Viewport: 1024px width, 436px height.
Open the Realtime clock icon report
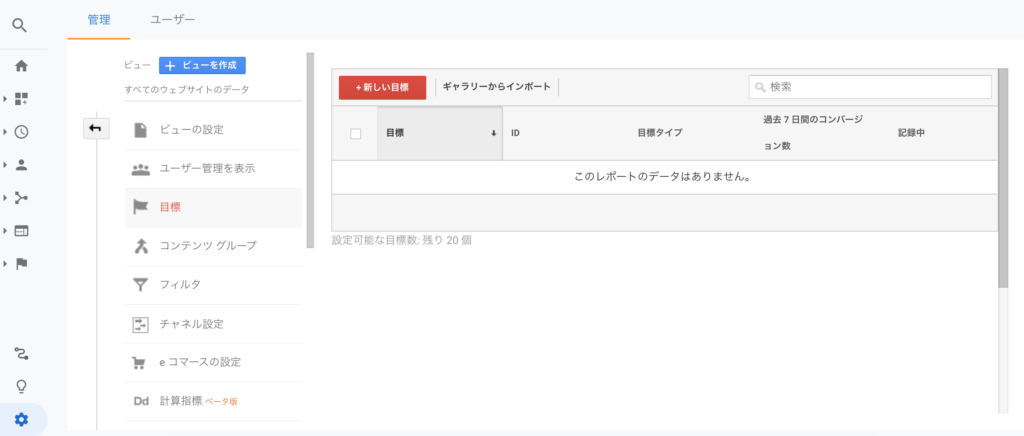[x=21, y=132]
